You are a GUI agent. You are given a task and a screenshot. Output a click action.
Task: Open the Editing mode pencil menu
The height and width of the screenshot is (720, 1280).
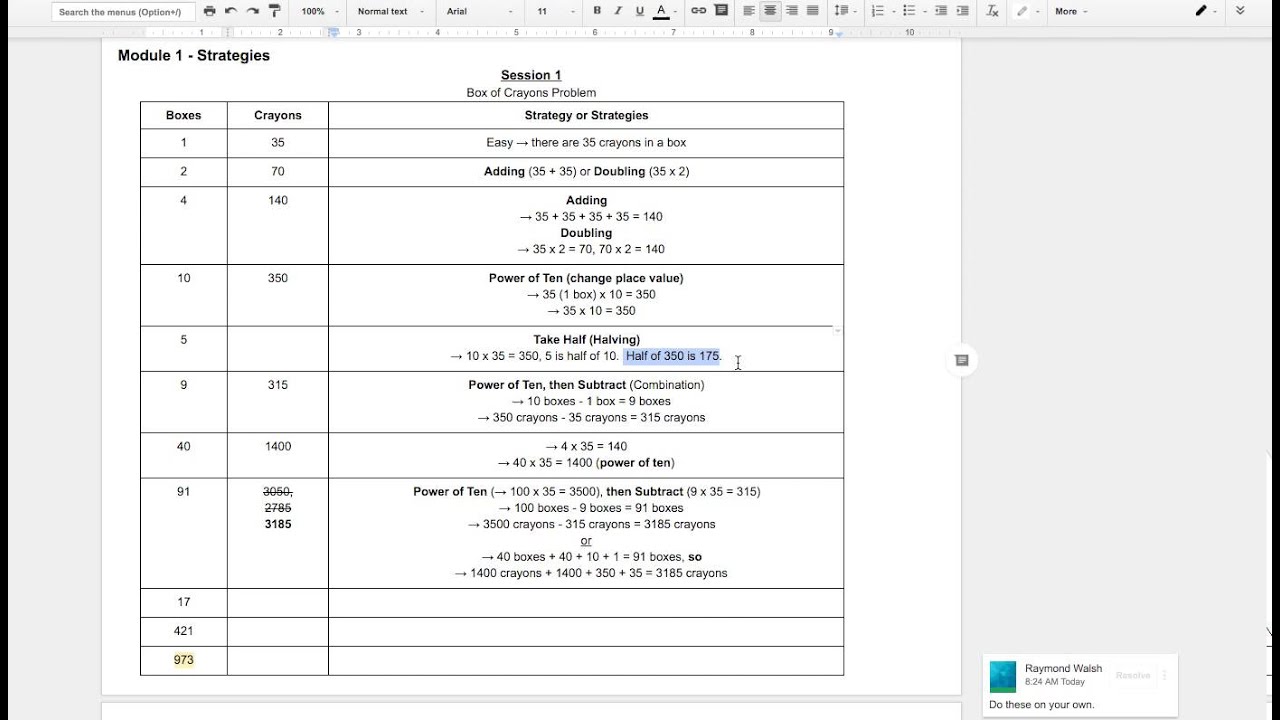[x=1205, y=11]
